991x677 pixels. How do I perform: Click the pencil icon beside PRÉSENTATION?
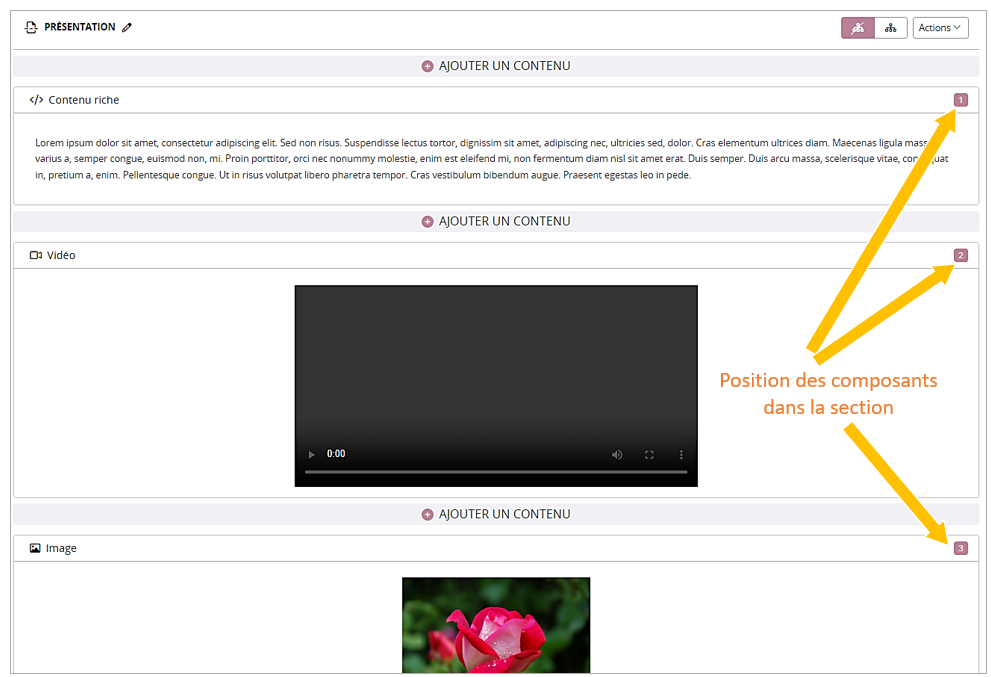pos(127,28)
